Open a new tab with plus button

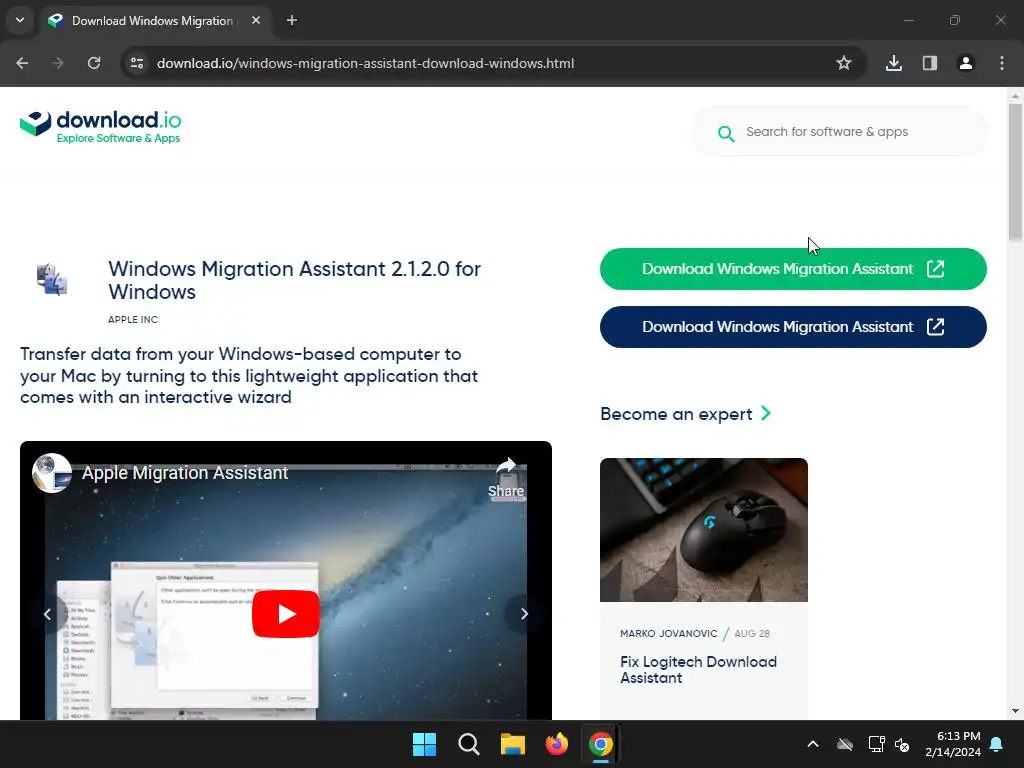[292, 20]
